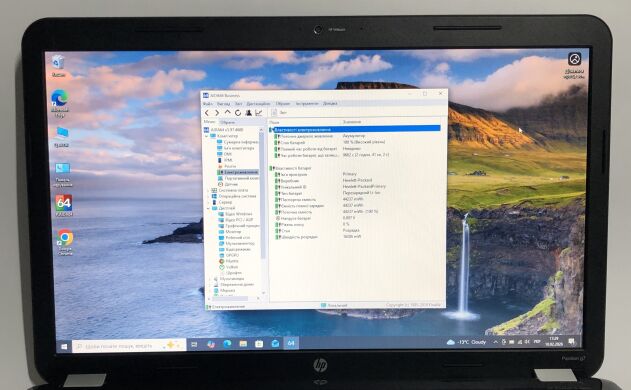631x390 pixels.
Task: Collapse the Комп'ютер tree branch
Action: [207, 136]
